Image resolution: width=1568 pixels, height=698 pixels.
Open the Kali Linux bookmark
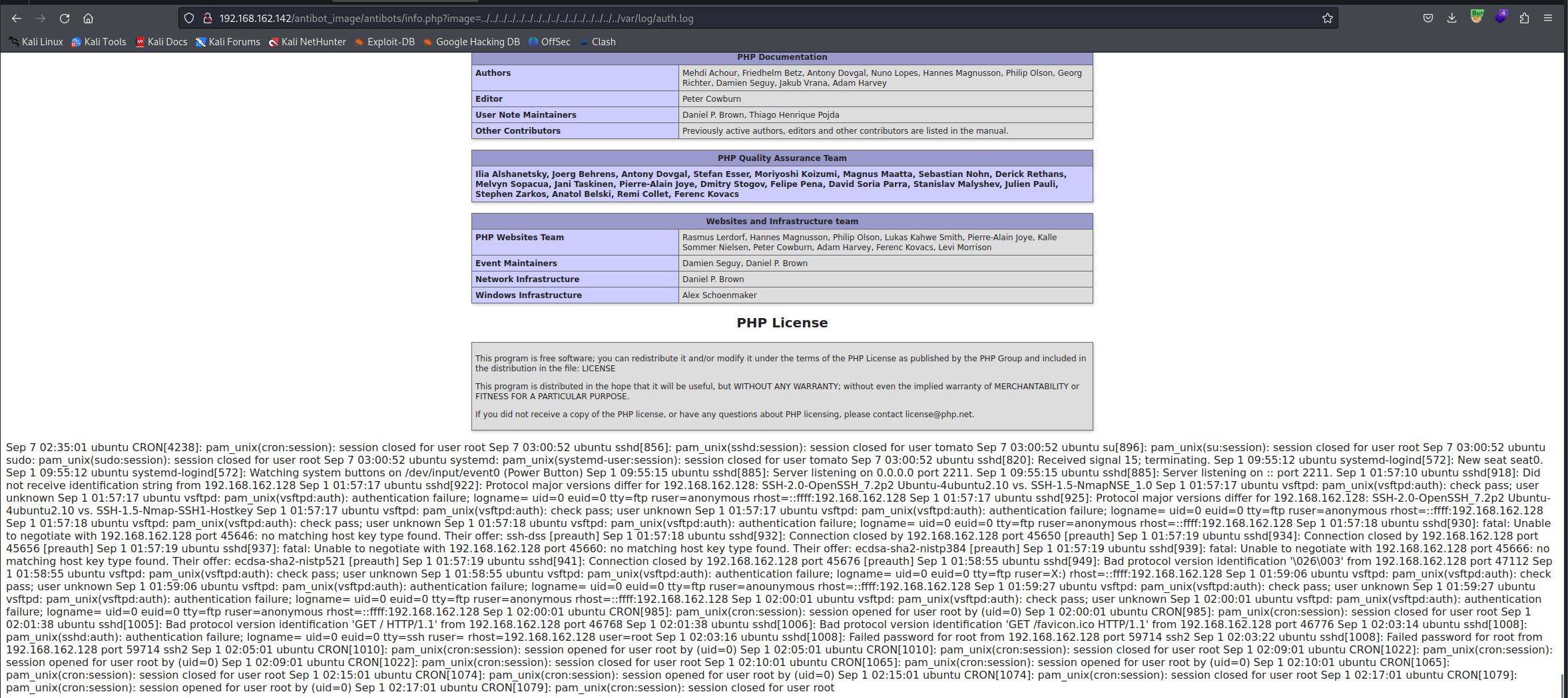click(x=36, y=42)
